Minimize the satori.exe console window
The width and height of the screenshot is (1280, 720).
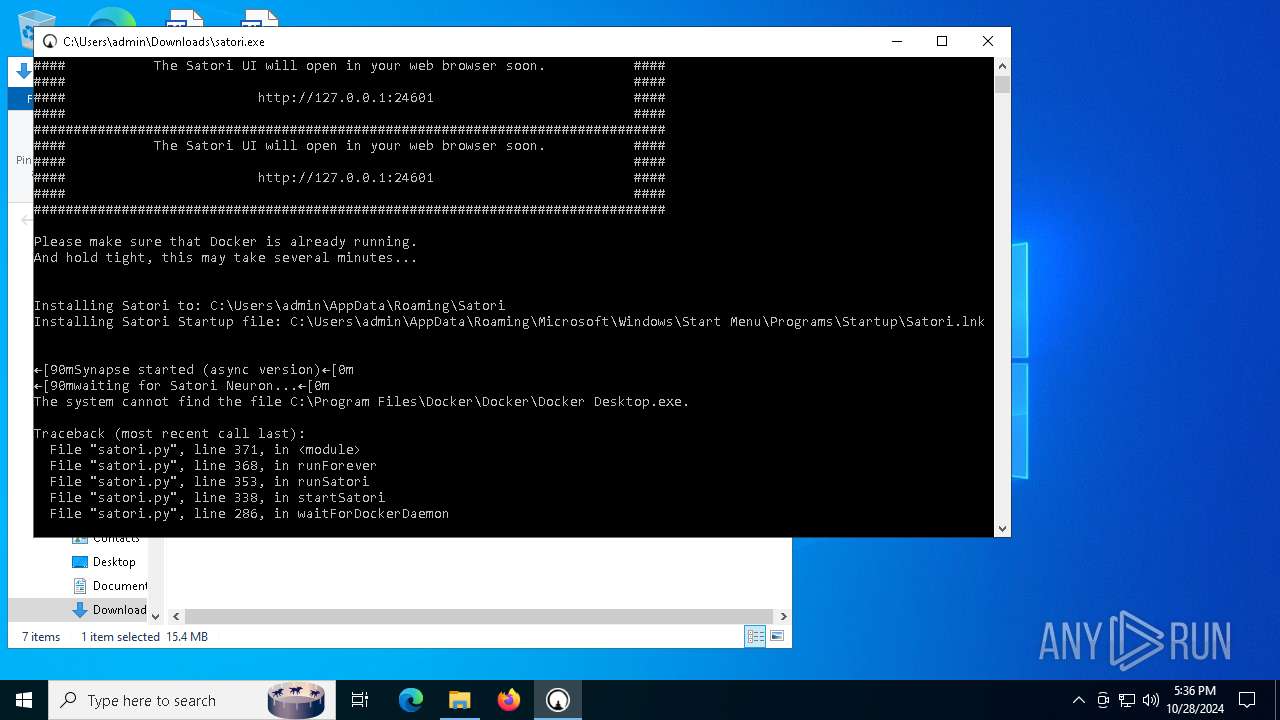[896, 41]
